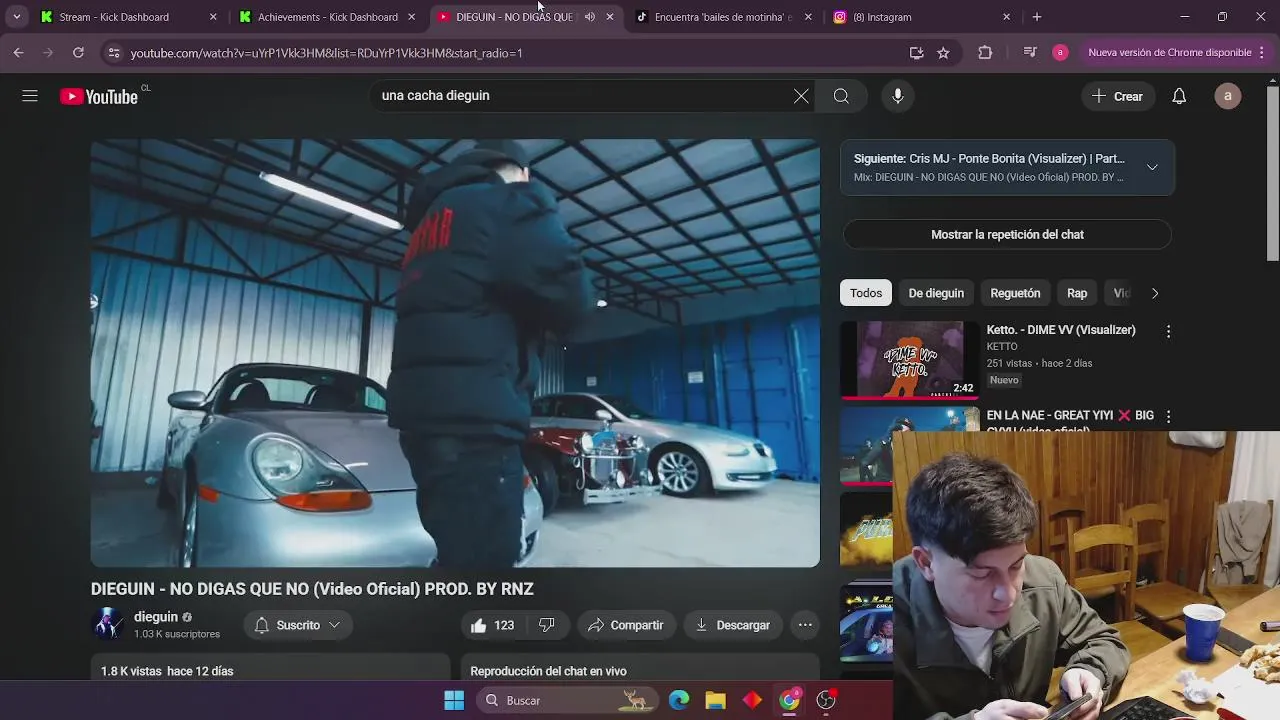This screenshot has height=720, width=1280.
Task: Open the tab search dropdown
Action: coord(16,17)
